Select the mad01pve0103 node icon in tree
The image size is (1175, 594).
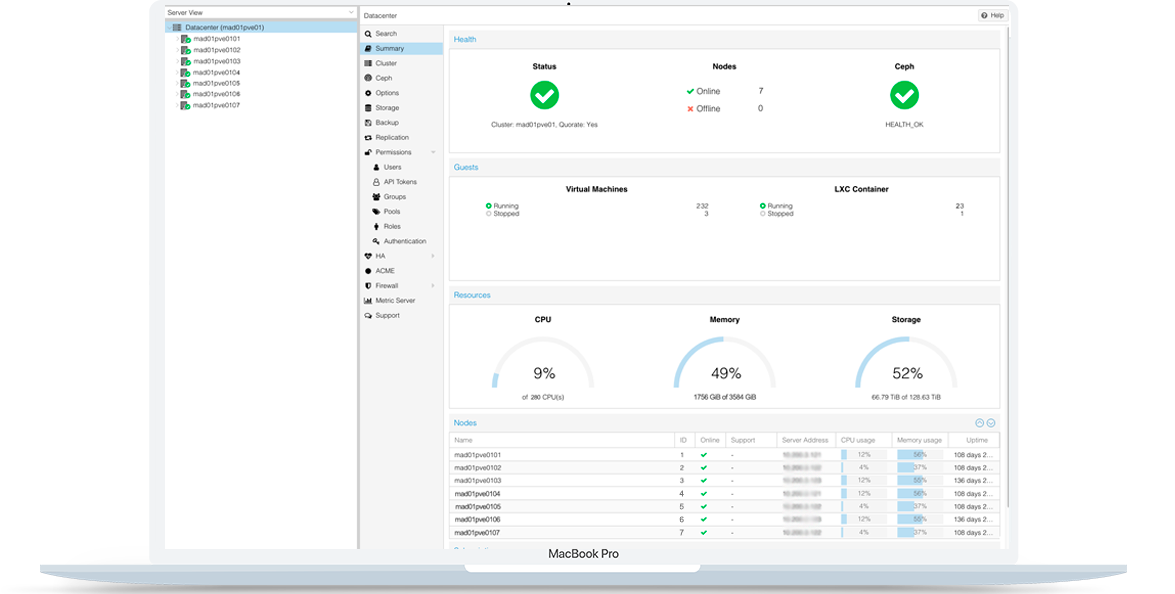tap(185, 61)
